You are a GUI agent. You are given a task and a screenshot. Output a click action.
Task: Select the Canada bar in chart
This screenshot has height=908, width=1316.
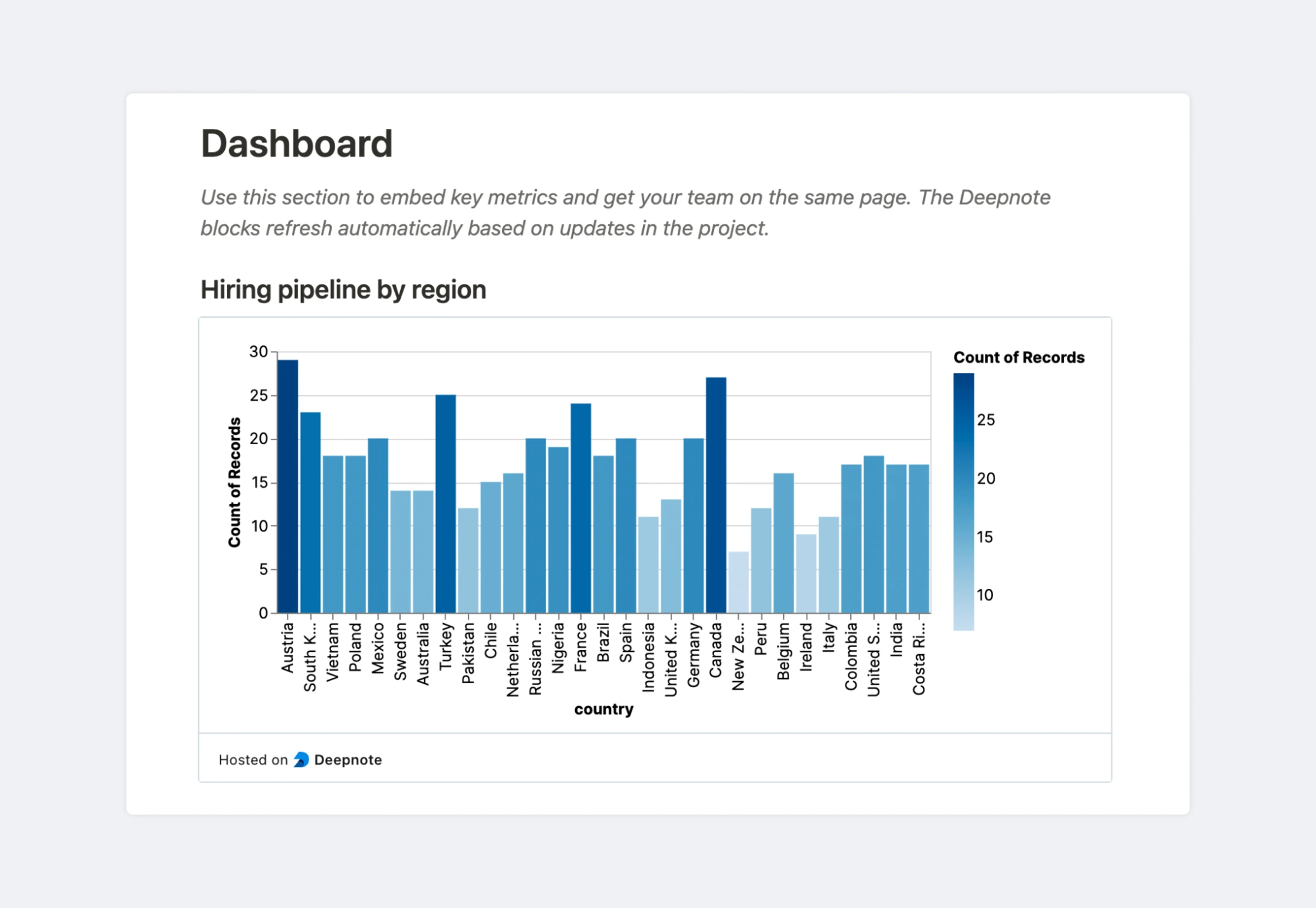[716, 495]
